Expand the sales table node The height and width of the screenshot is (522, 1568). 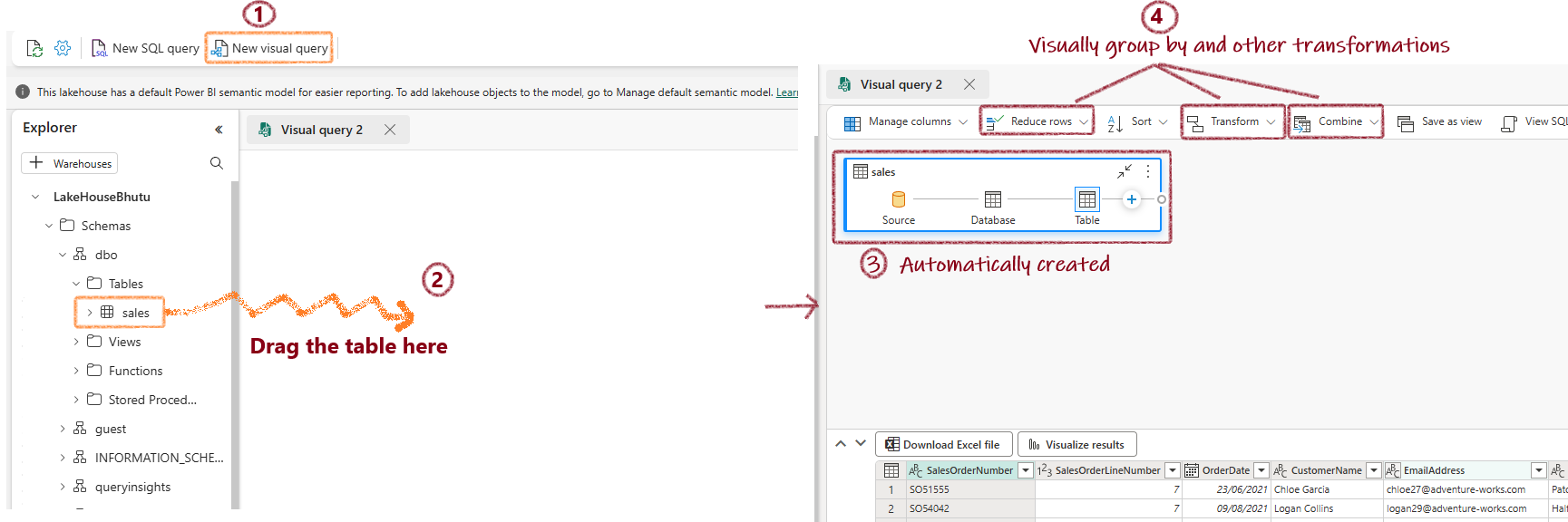tap(90, 313)
